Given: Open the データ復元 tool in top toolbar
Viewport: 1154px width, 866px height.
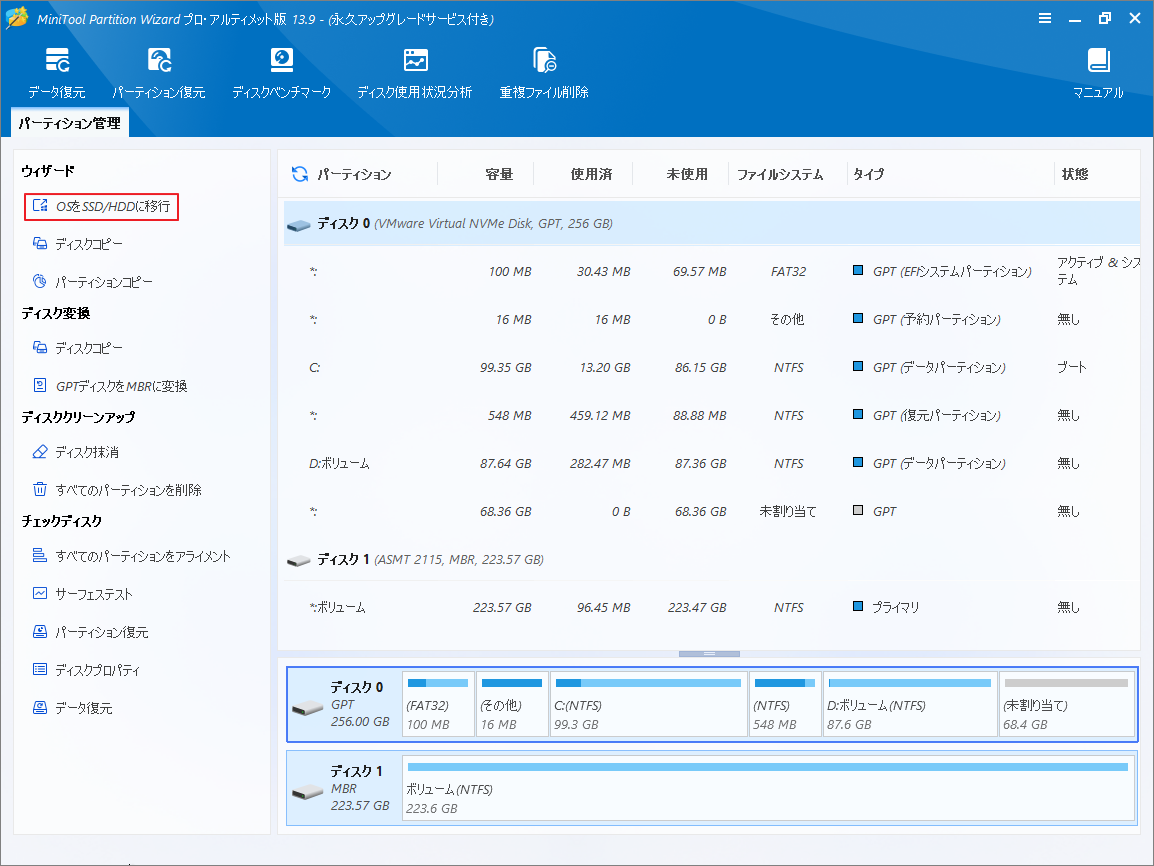Looking at the screenshot, I should [57, 73].
